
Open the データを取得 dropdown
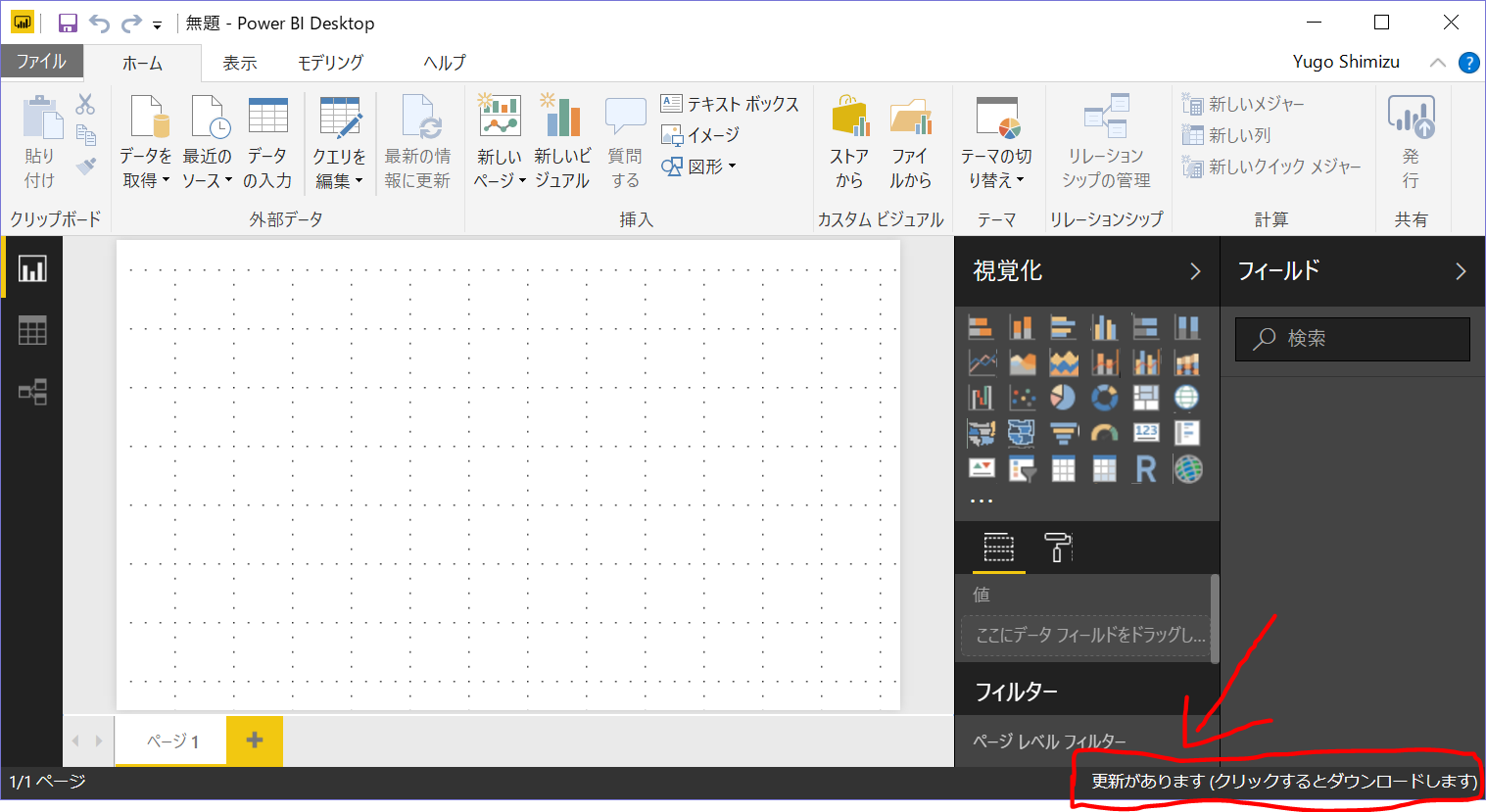[145, 142]
